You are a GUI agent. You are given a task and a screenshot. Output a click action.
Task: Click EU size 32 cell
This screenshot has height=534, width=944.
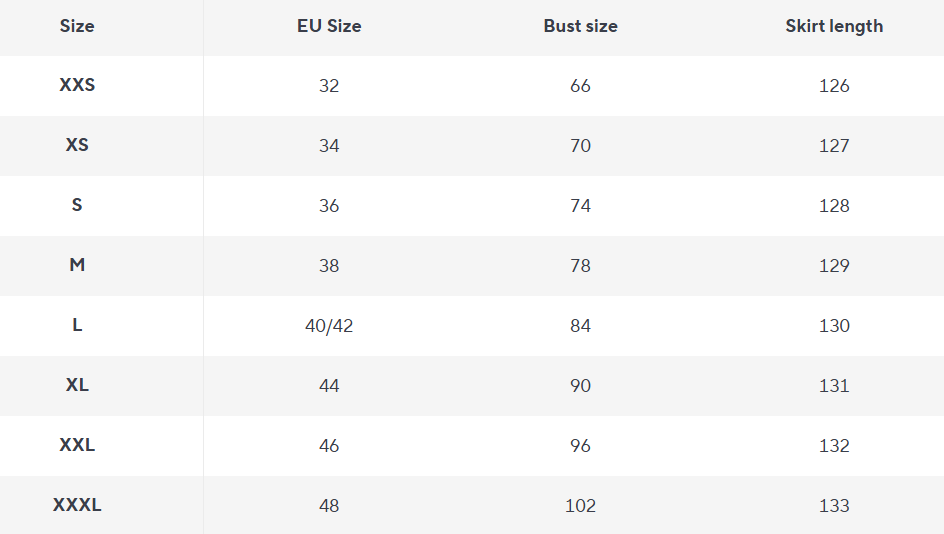tap(329, 86)
